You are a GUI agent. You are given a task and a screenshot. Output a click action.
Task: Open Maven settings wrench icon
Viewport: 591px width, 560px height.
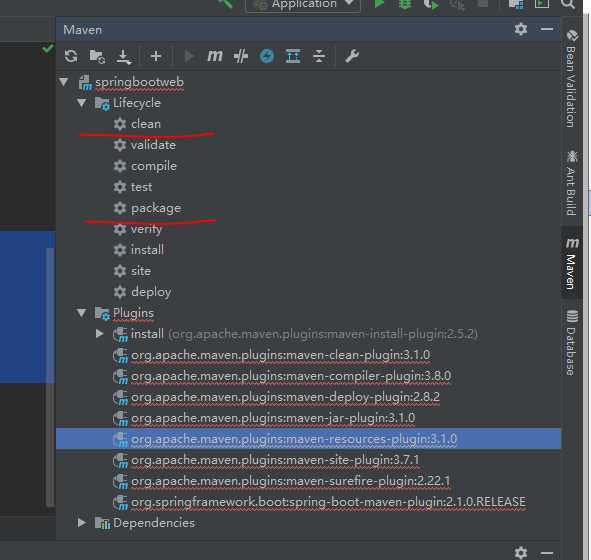tap(352, 57)
